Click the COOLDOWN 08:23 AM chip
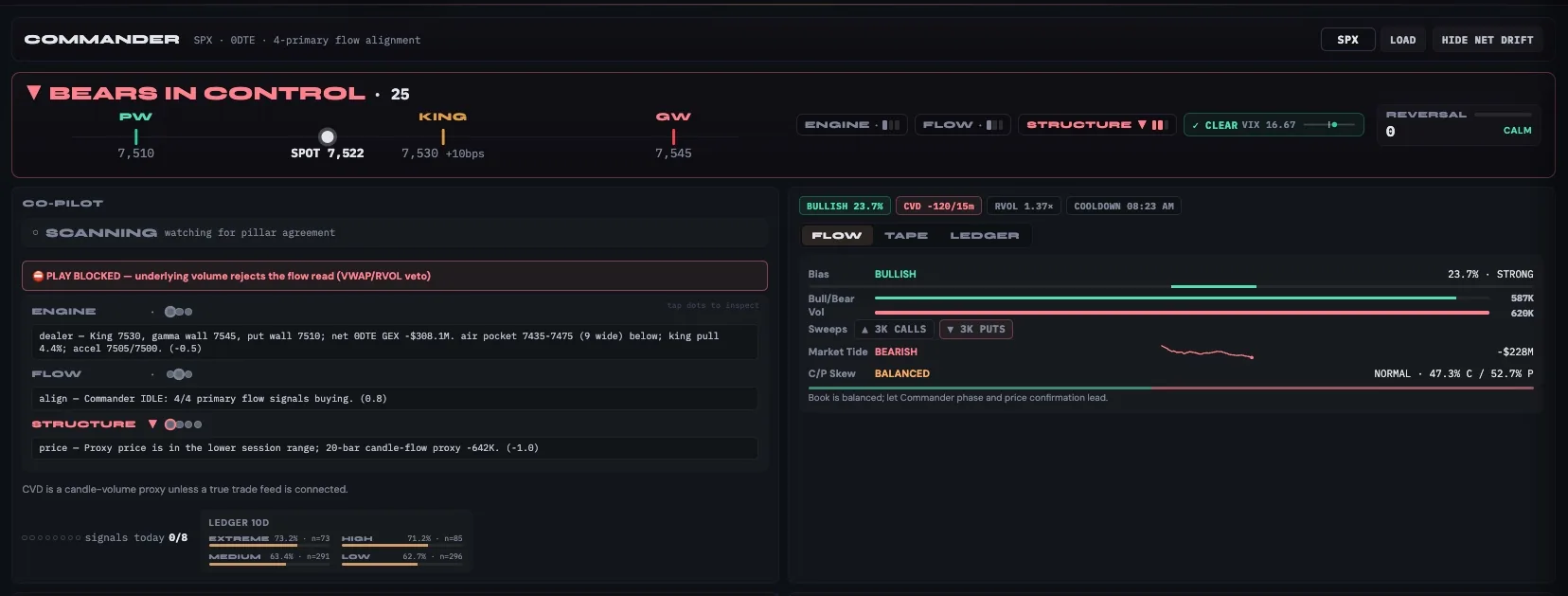This screenshot has width=1568, height=596. [1124, 206]
